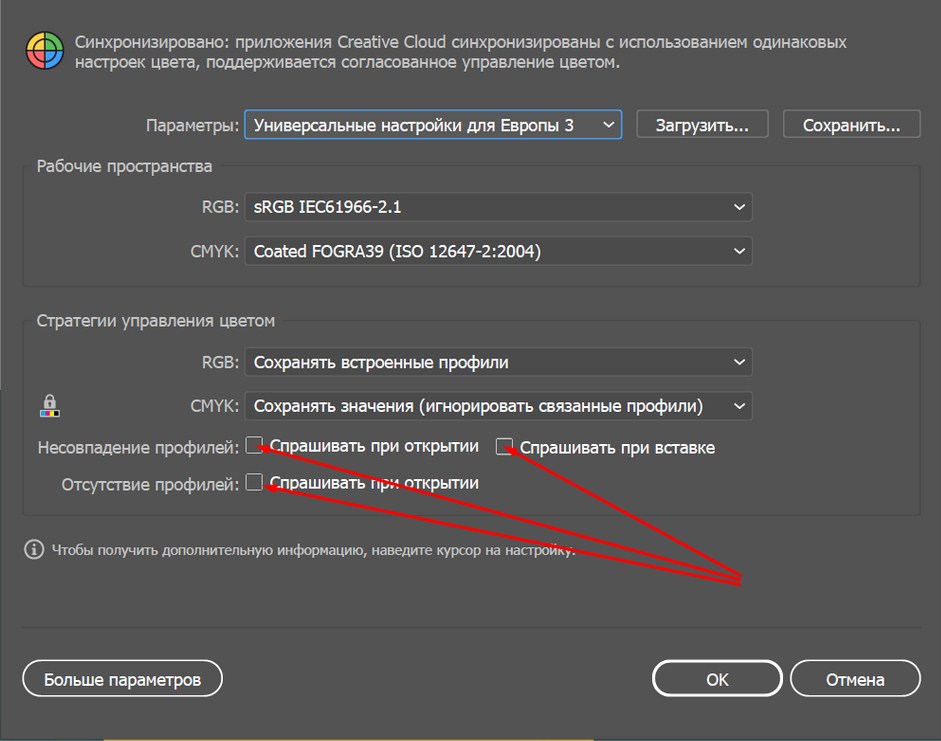Click the Чтобы получить дополнительную информацию hint
The height and width of the screenshot is (741, 941).
(313, 550)
